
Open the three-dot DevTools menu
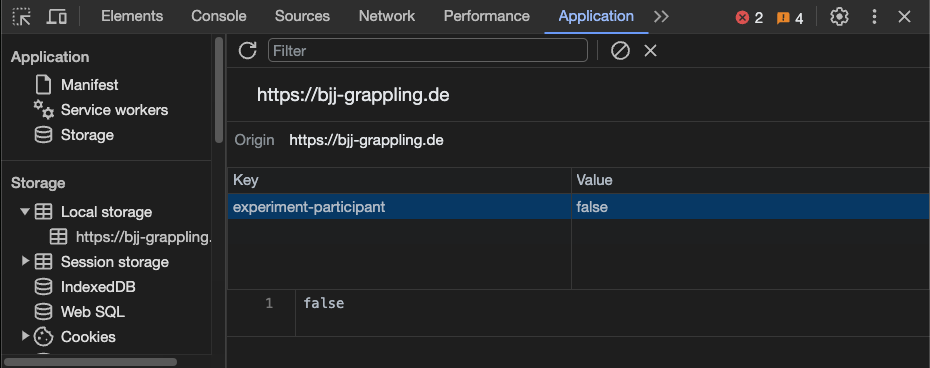click(874, 17)
